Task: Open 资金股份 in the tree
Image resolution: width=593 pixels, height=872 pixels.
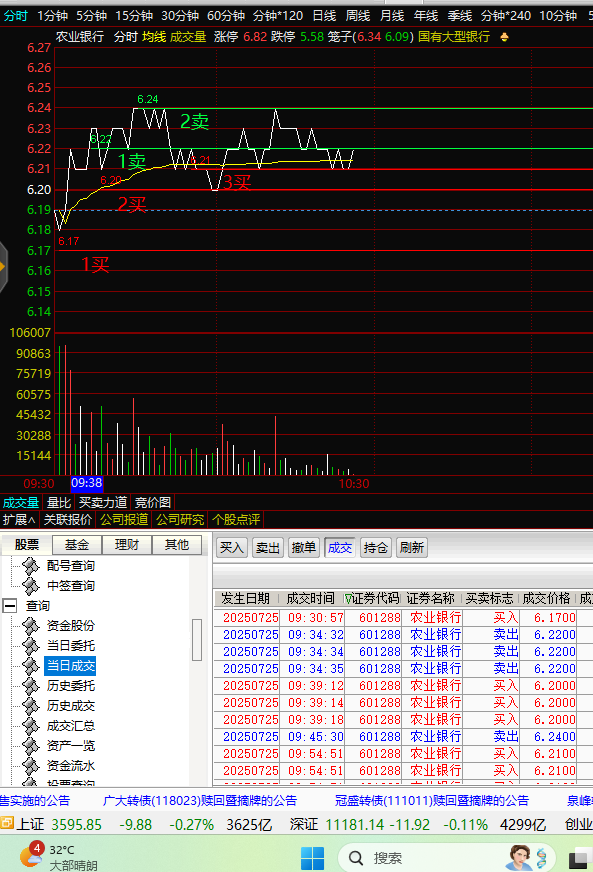Action: click(x=71, y=626)
